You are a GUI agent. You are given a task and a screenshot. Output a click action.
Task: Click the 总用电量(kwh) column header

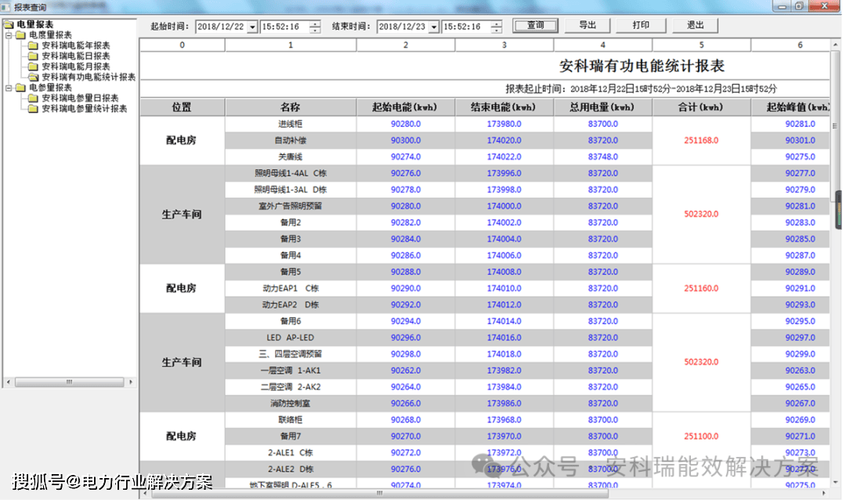click(x=603, y=107)
